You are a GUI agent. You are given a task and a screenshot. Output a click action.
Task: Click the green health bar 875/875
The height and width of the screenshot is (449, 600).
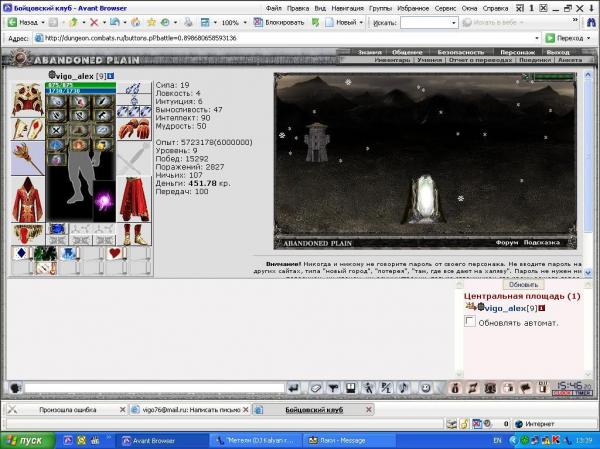coord(80,85)
